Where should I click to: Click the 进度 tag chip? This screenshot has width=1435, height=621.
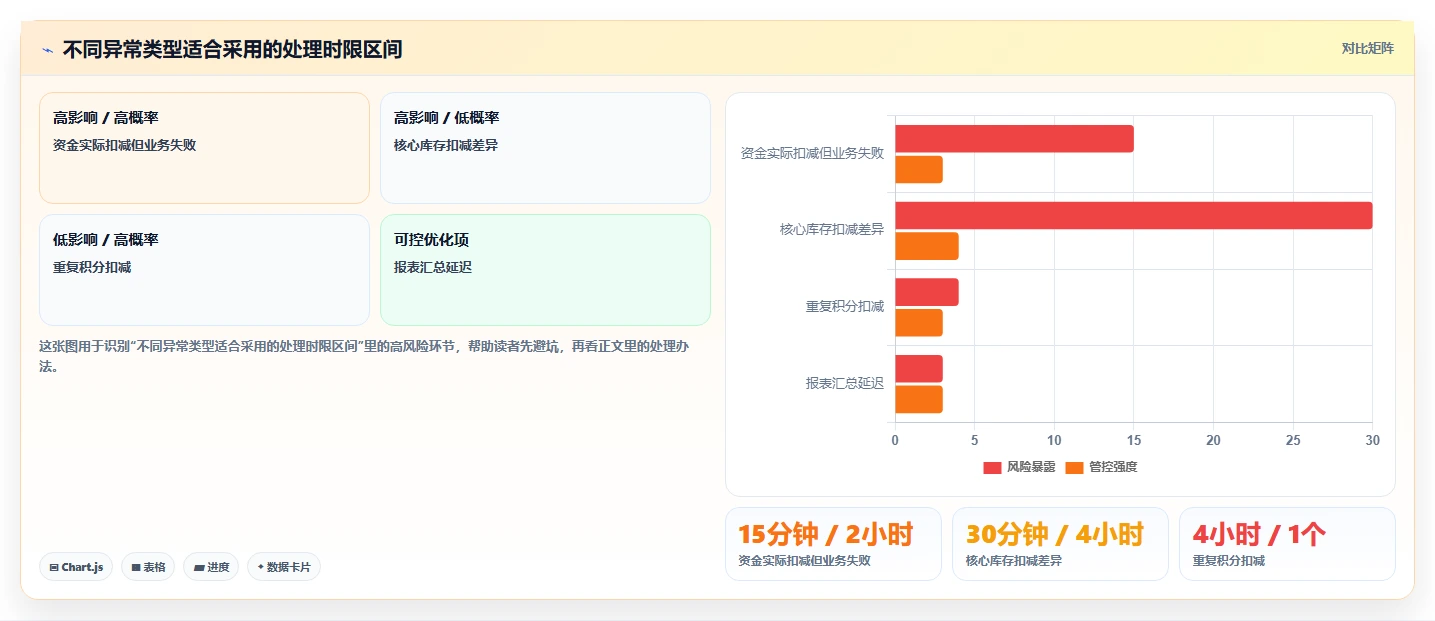click(211, 567)
